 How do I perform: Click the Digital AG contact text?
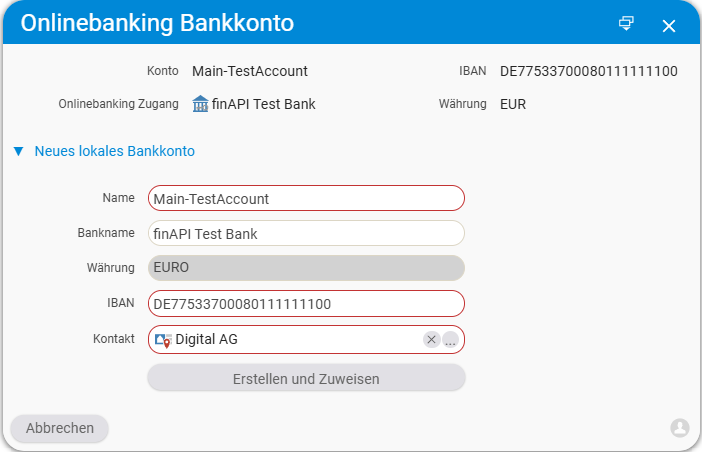click(206, 339)
